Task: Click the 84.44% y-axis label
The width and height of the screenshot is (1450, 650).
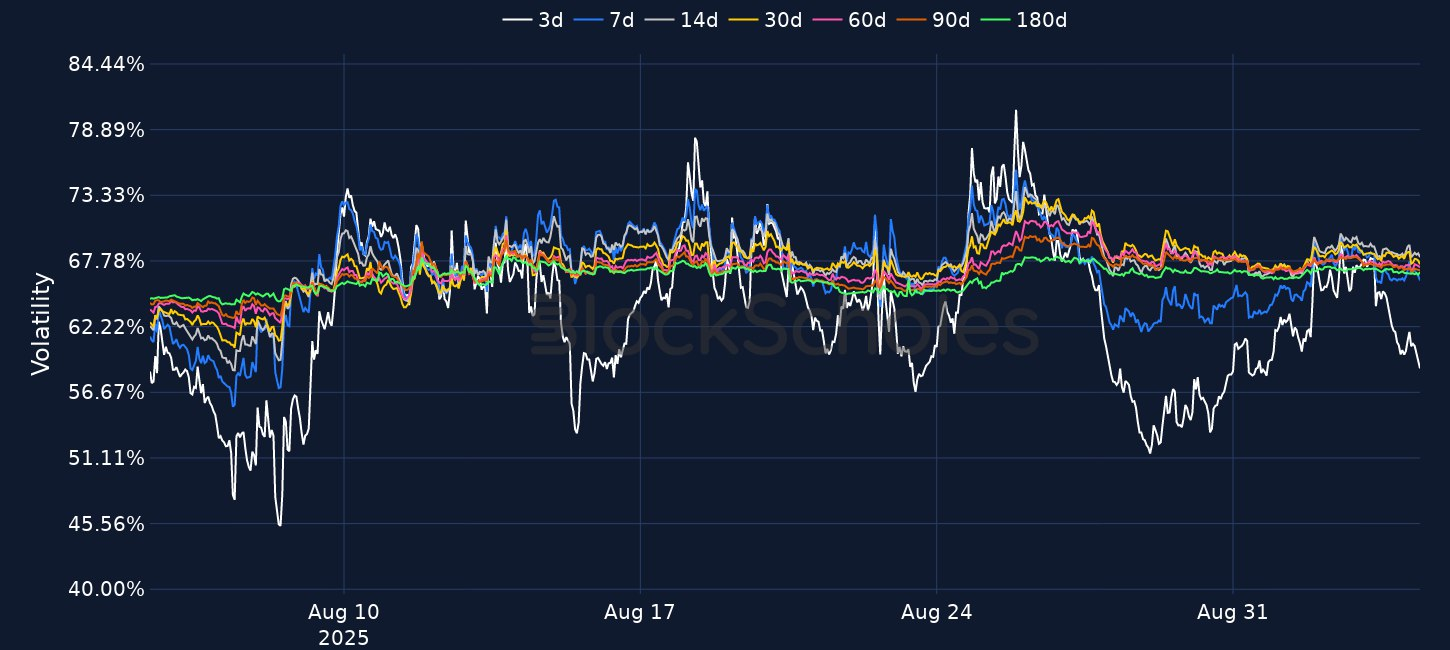Action: (106, 64)
